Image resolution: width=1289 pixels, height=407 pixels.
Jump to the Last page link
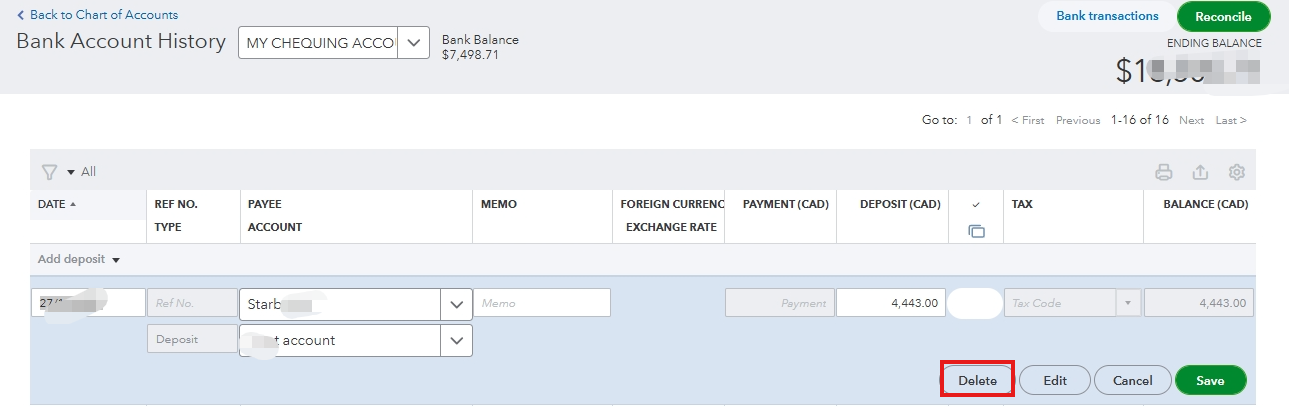pyautogui.click(x=1231, y=120)
